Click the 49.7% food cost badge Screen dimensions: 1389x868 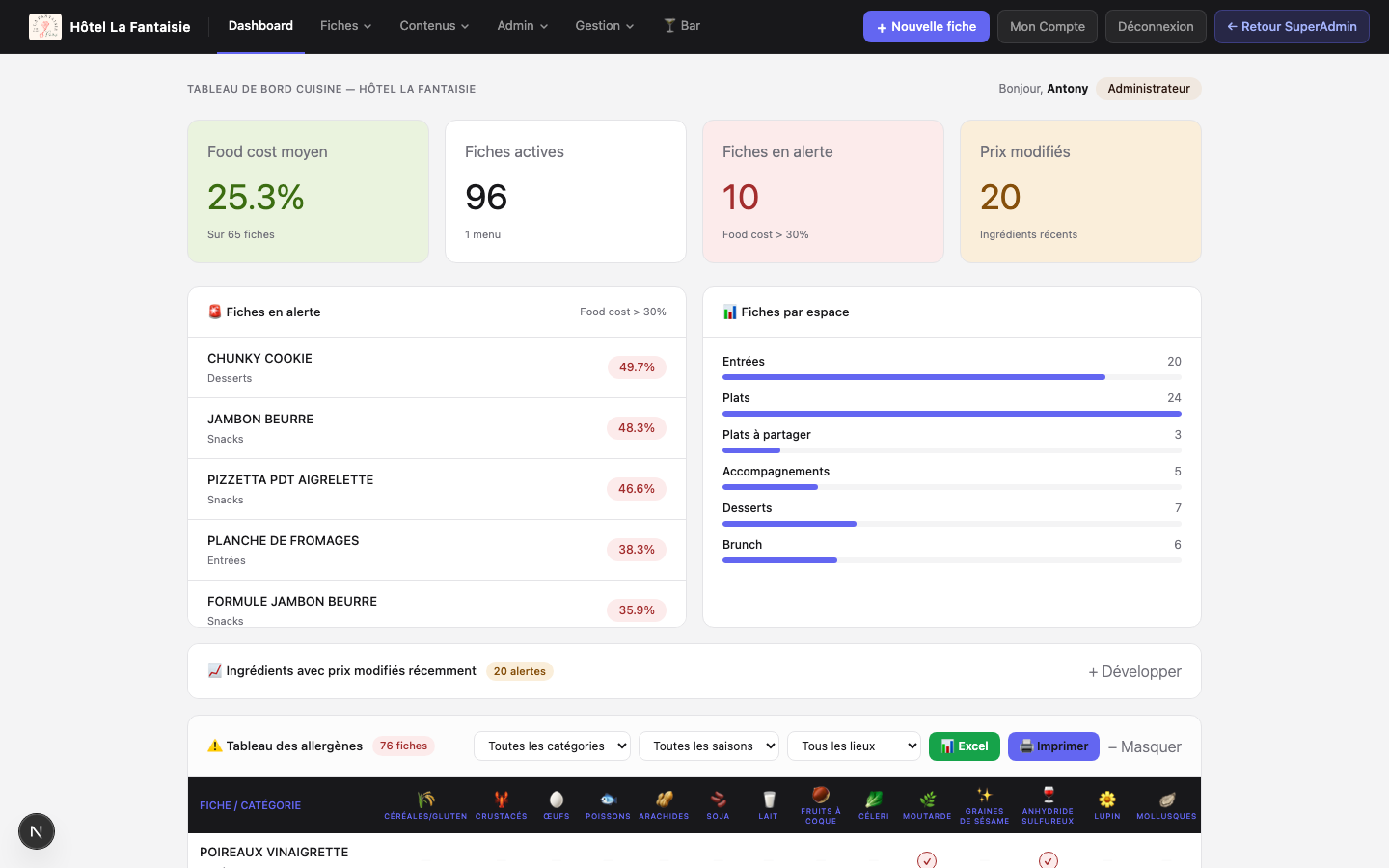point(637,367)
